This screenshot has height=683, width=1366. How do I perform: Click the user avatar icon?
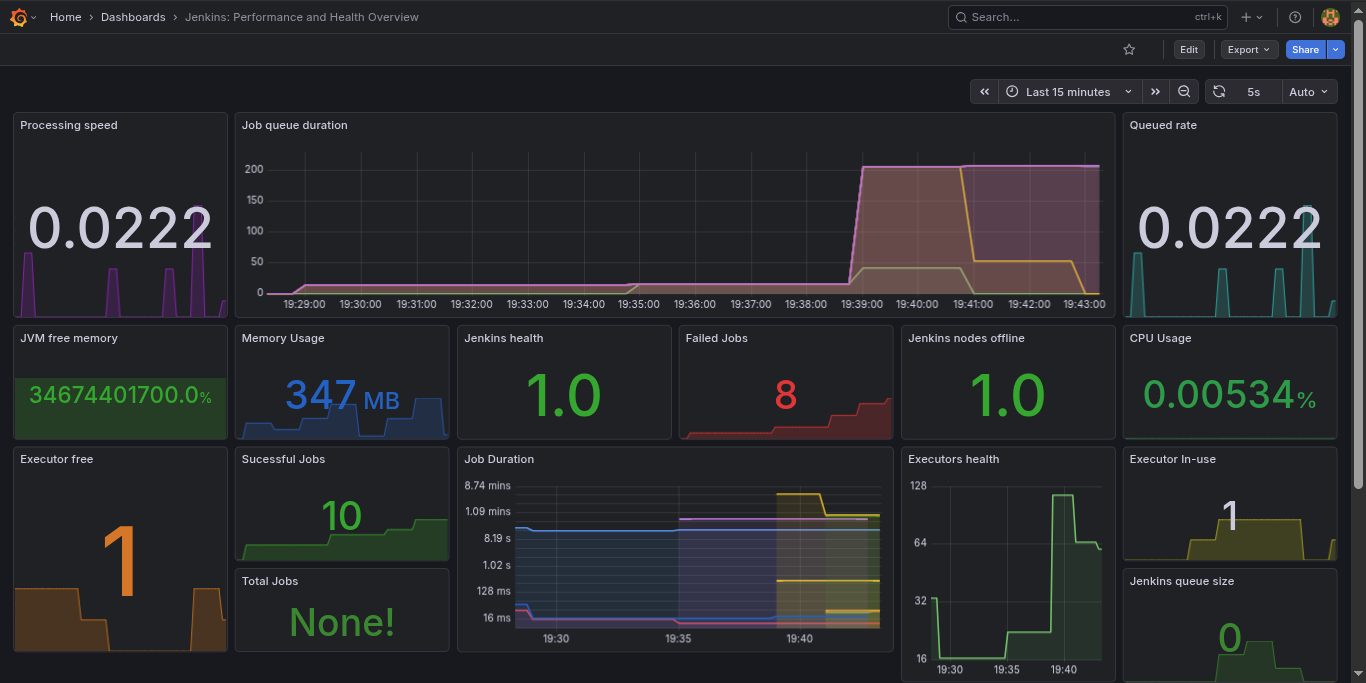1330,17
